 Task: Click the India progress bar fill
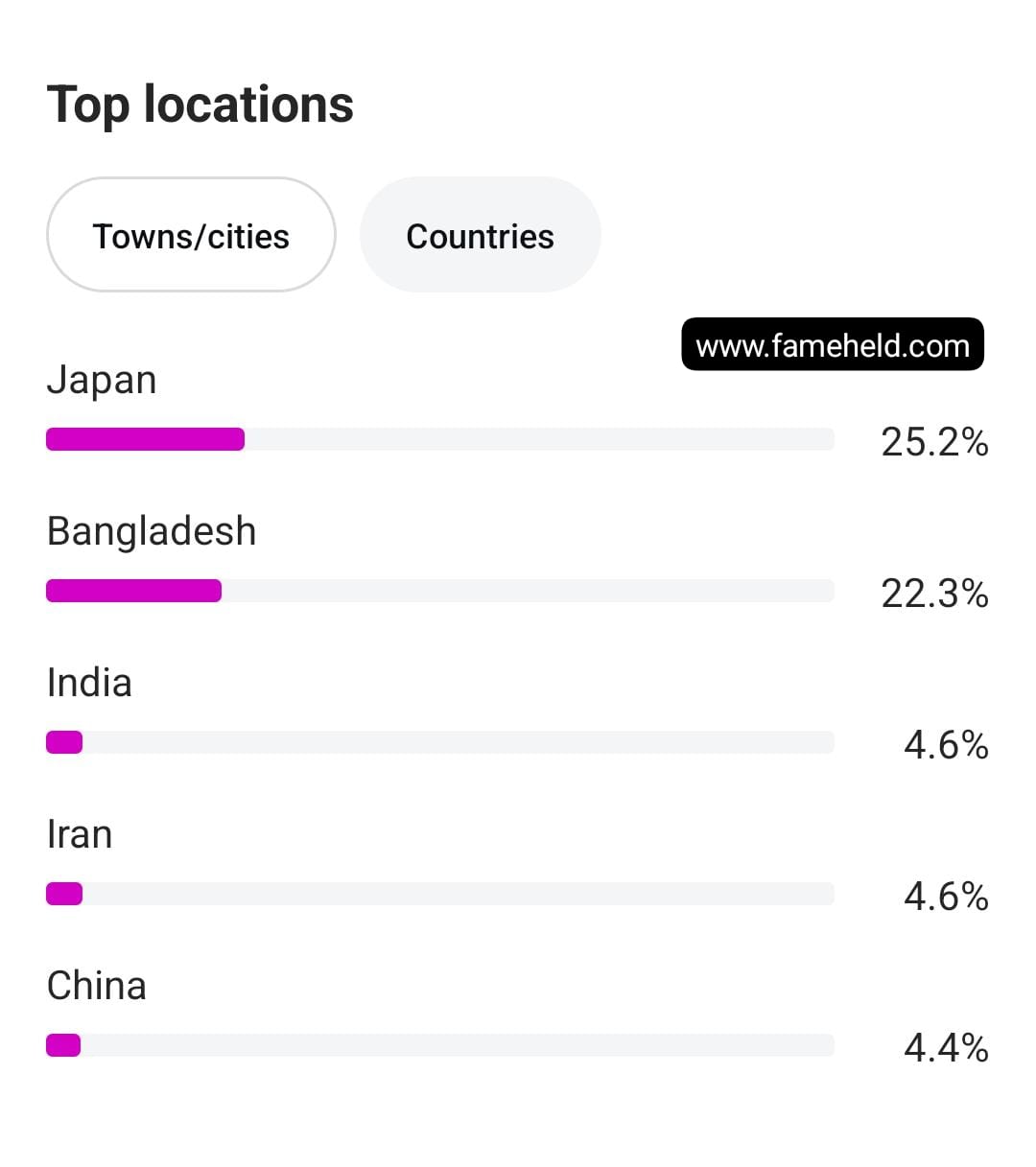click(x=64, y=742)
